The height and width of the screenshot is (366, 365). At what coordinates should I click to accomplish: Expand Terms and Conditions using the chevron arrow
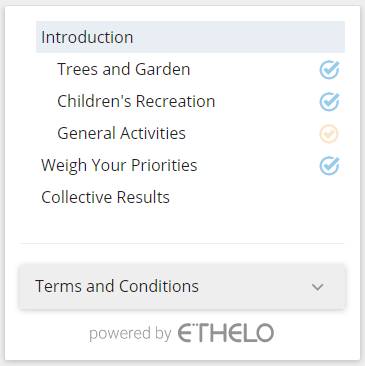click(317, 287)
